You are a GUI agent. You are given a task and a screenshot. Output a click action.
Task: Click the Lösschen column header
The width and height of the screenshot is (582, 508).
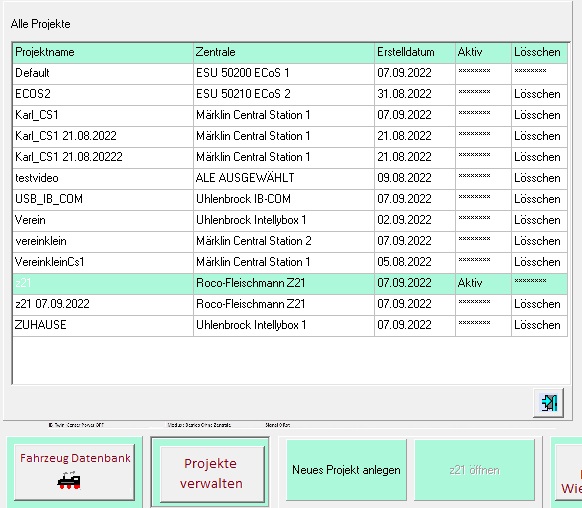(x=540, y=52)
